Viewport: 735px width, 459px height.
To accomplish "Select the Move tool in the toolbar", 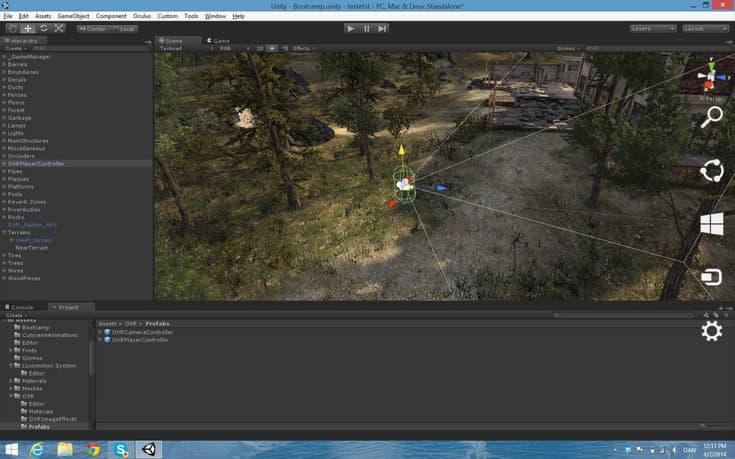I will 28,29.
